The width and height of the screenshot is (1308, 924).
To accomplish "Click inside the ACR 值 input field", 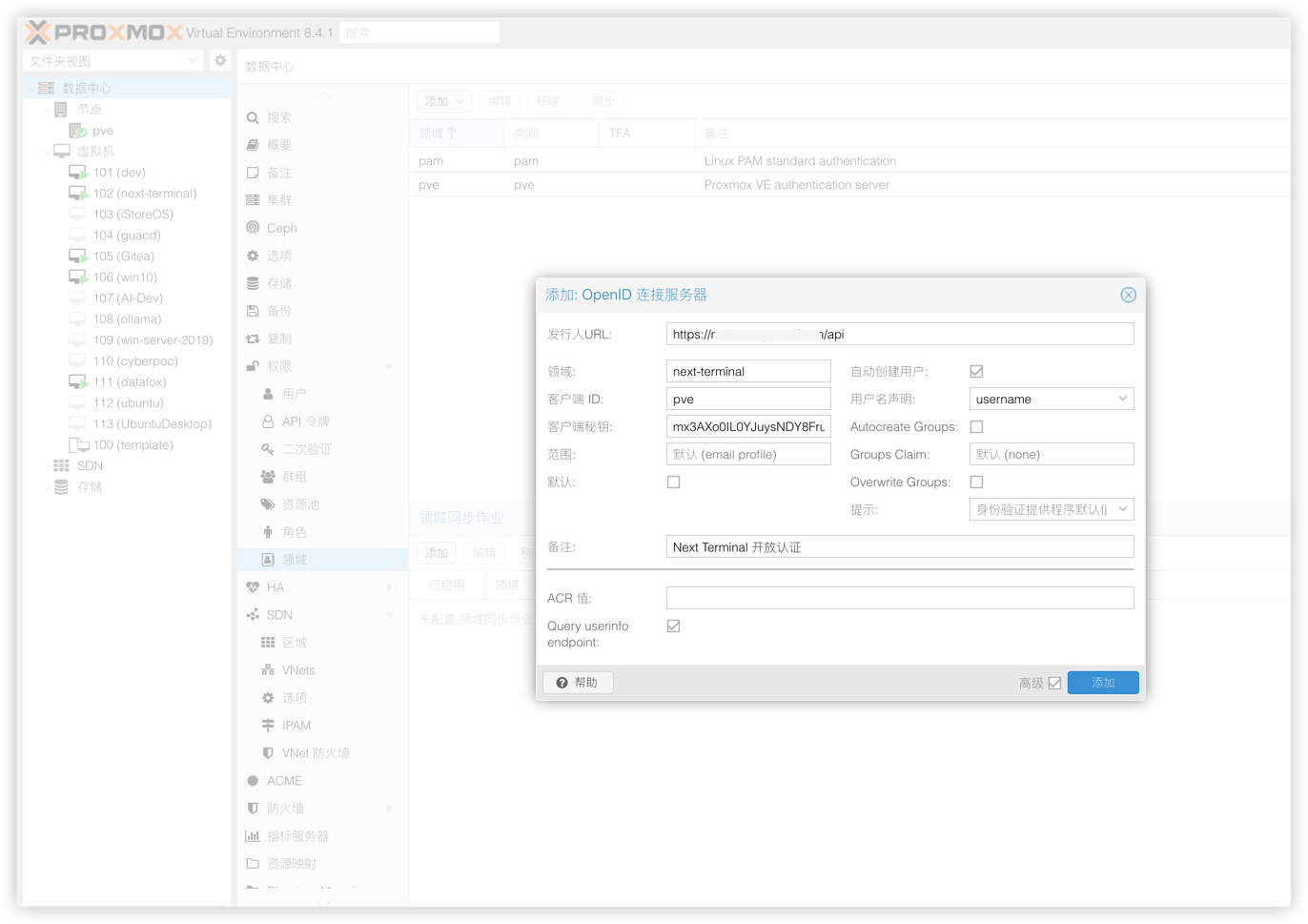I will [x=899, y=598].
